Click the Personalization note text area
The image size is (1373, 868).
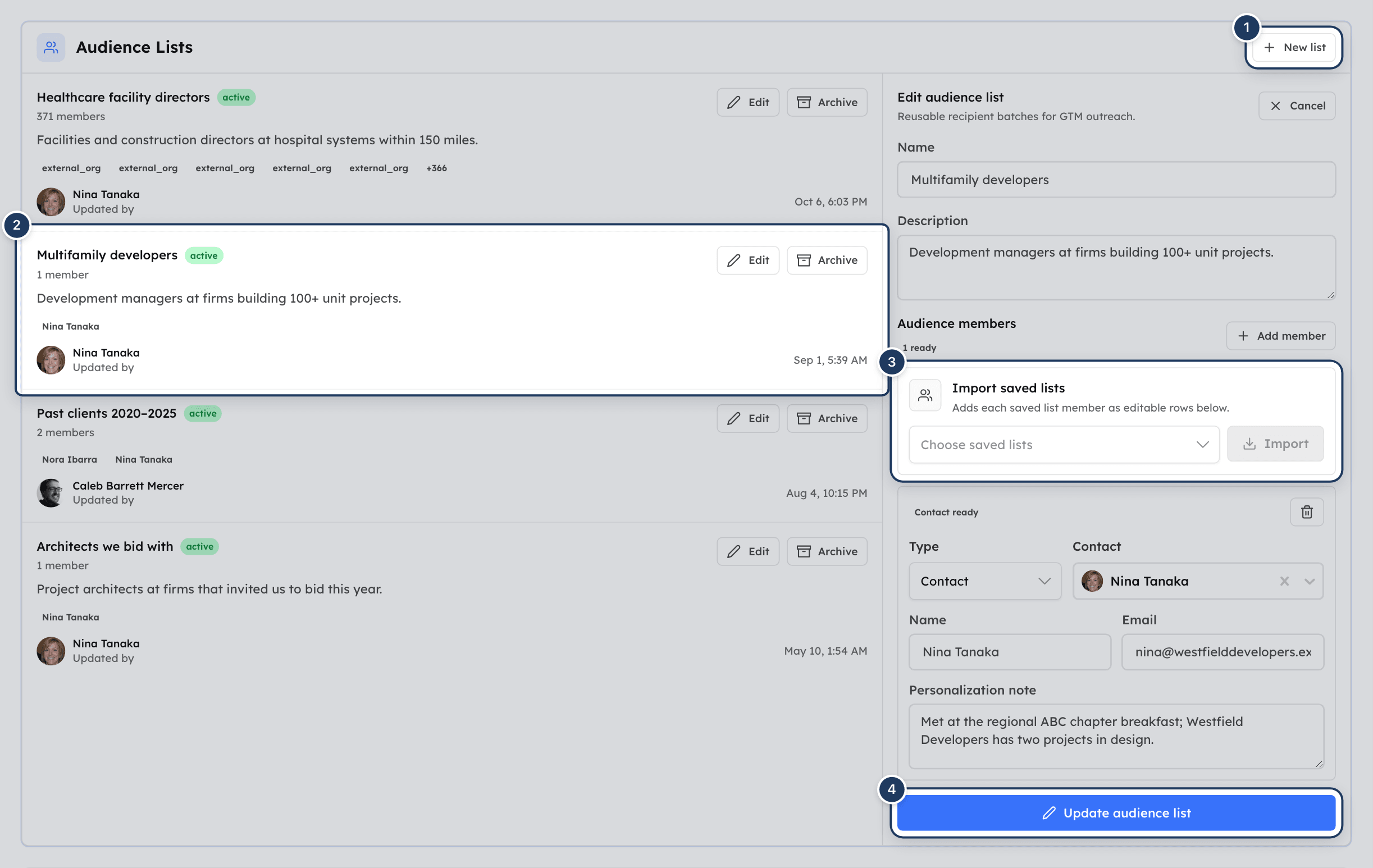point(1116,737)
